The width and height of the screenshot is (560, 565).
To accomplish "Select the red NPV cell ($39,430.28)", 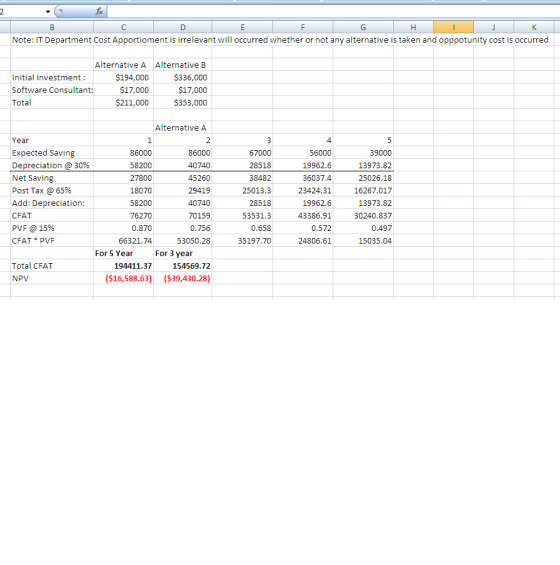I will [x=183, y=279].
